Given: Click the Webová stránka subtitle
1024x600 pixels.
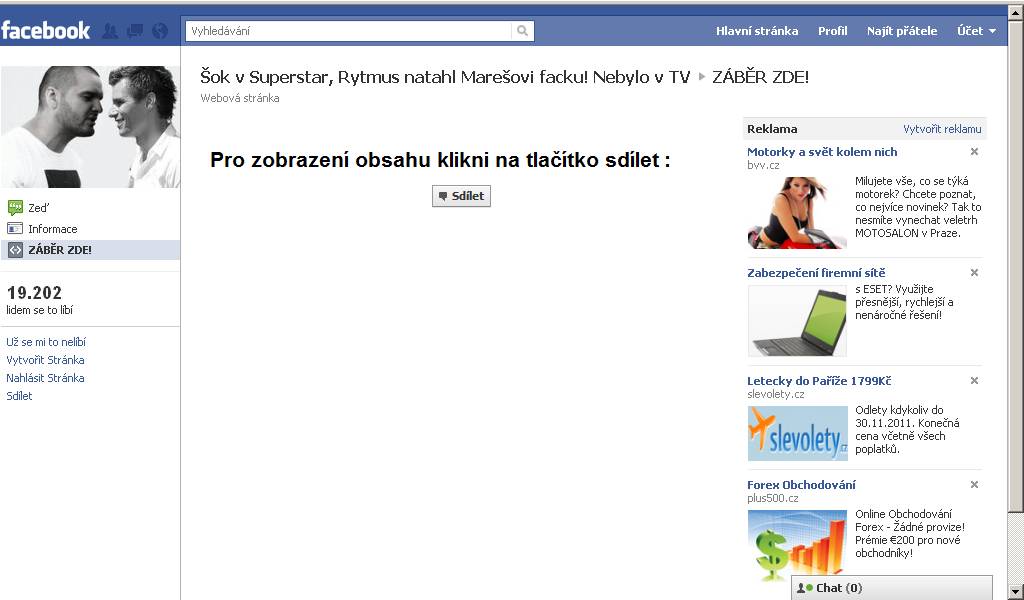Looking at the screenshot, I should pyautogui.click(x=240, y=98).
